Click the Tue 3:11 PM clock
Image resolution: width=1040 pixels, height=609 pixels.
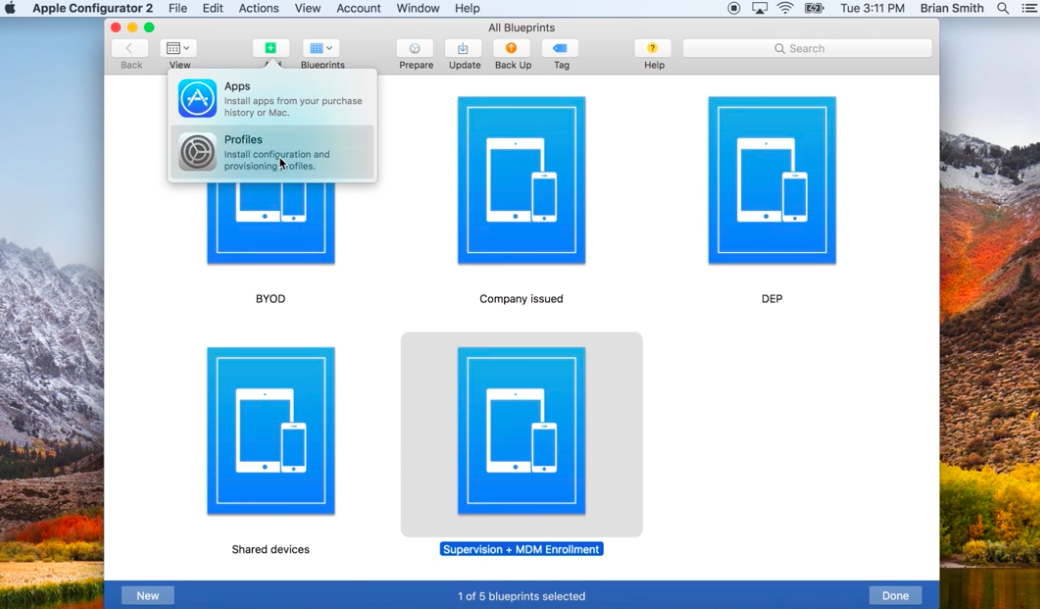click(872, 8)
